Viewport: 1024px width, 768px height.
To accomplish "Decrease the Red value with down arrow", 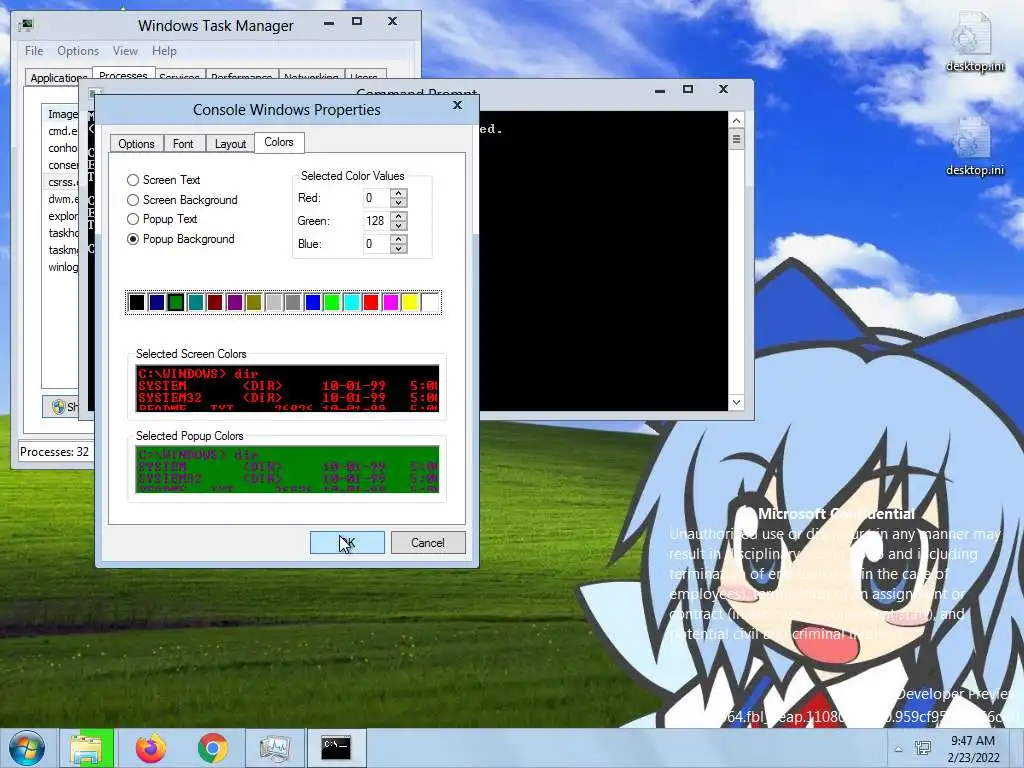I will coord(398,202).
